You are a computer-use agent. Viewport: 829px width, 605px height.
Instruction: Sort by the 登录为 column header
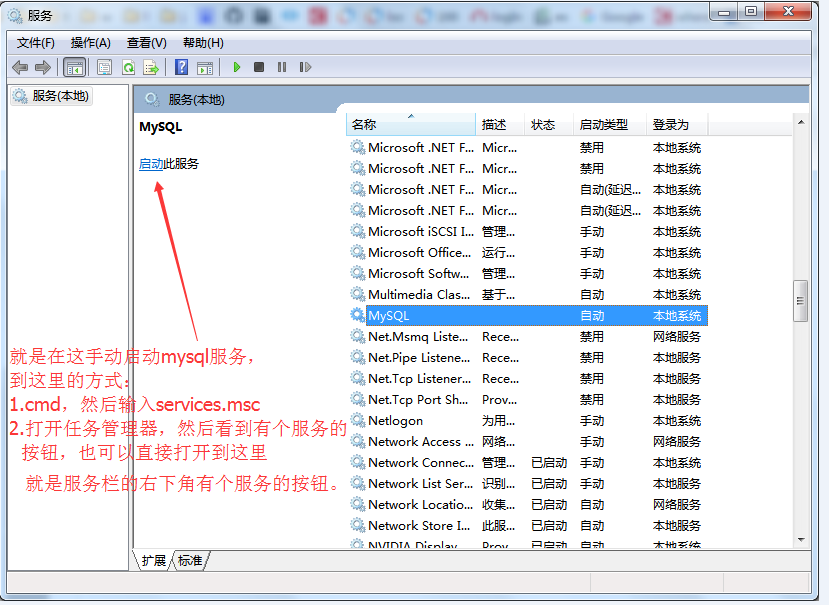677,125
